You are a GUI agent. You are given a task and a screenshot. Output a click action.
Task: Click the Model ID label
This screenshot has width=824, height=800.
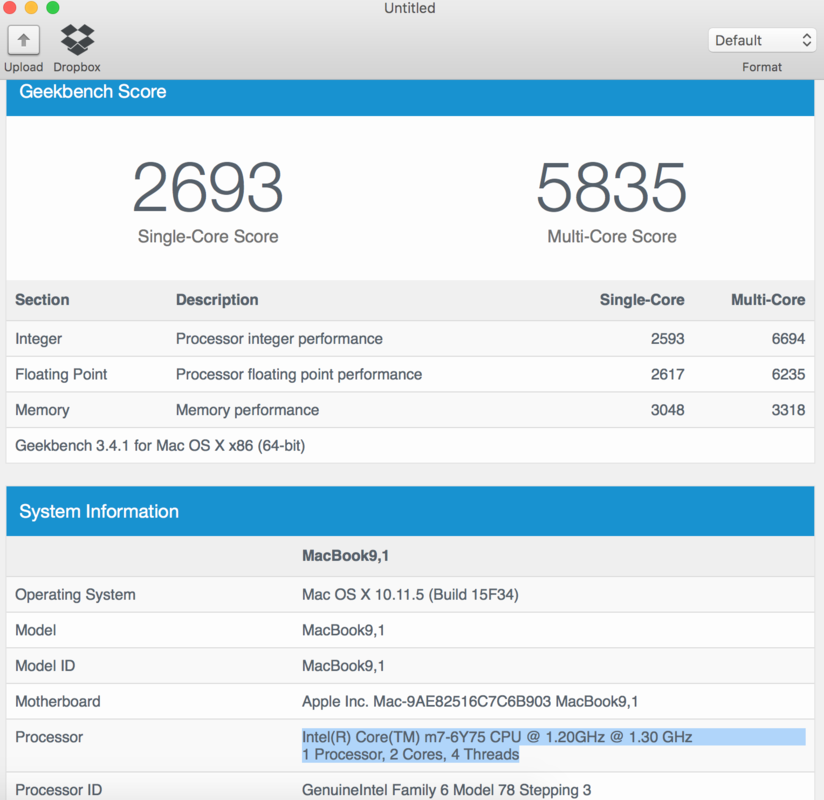45,666
